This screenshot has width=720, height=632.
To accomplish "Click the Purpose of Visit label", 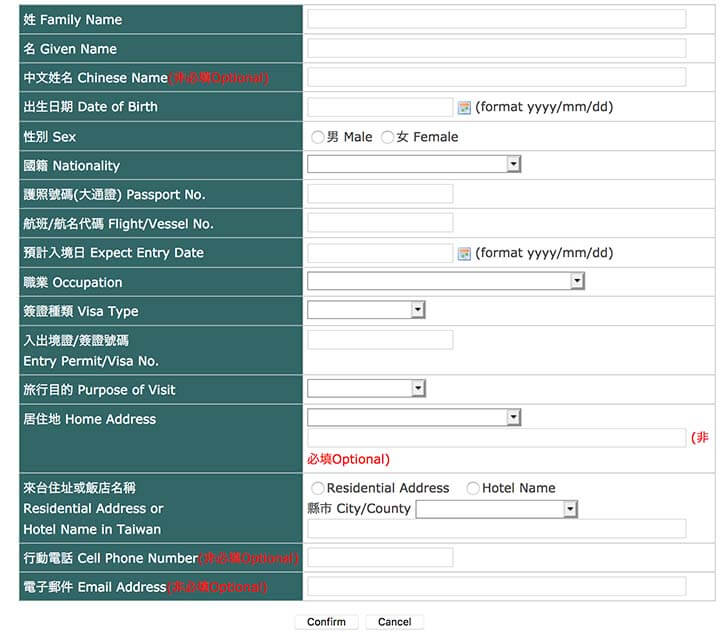I will (99, 390).
